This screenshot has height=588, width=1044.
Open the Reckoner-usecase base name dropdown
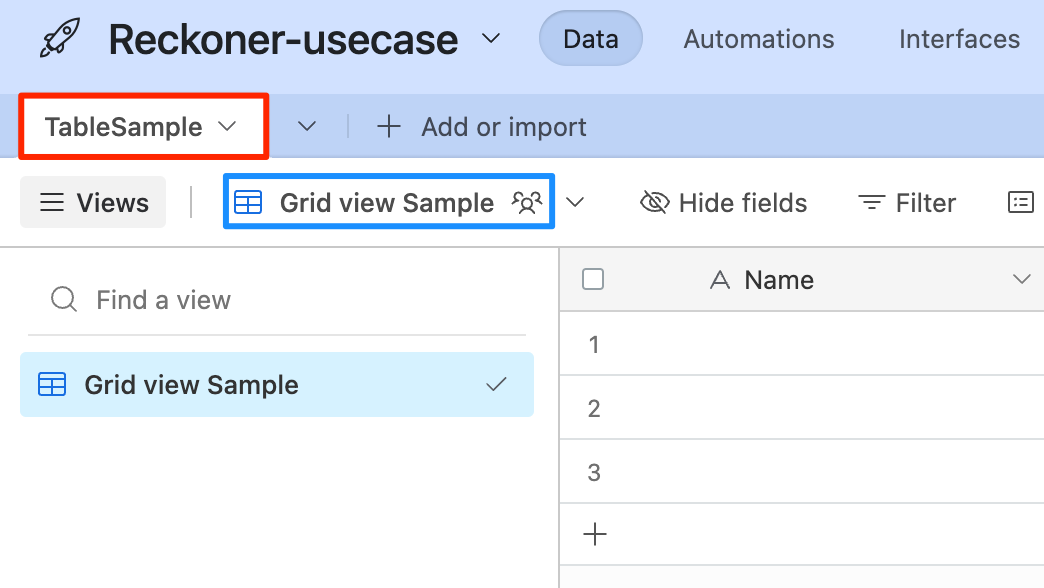coord(490,39)
